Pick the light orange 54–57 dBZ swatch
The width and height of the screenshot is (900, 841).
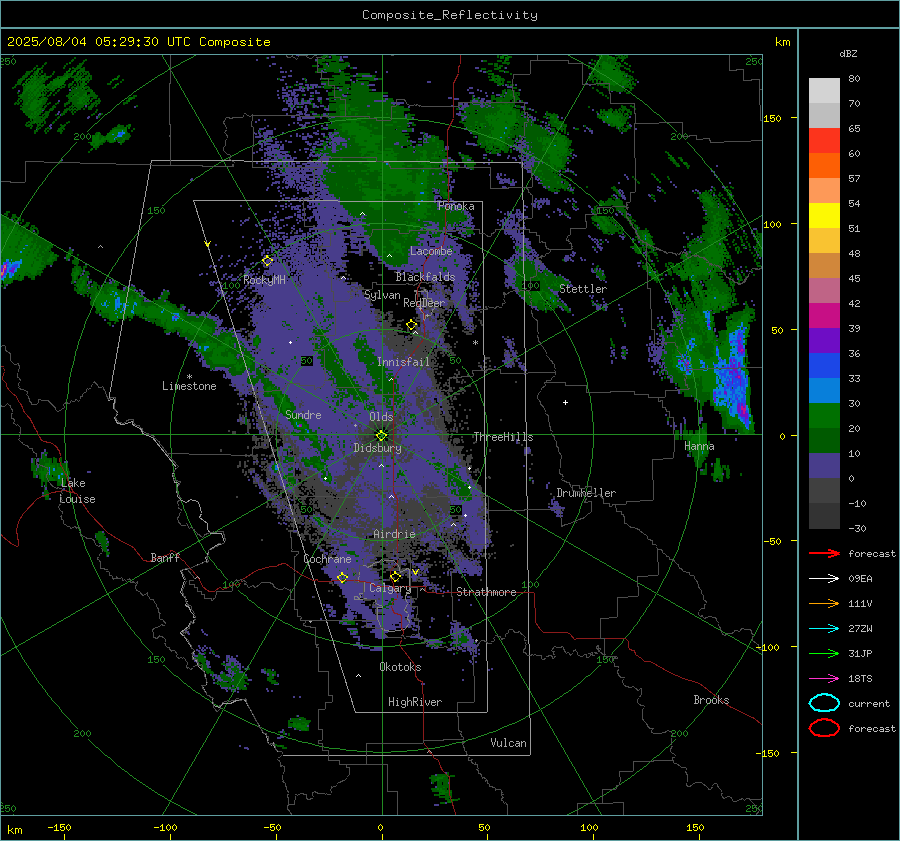pyautogui.click(x=824, y=191)
